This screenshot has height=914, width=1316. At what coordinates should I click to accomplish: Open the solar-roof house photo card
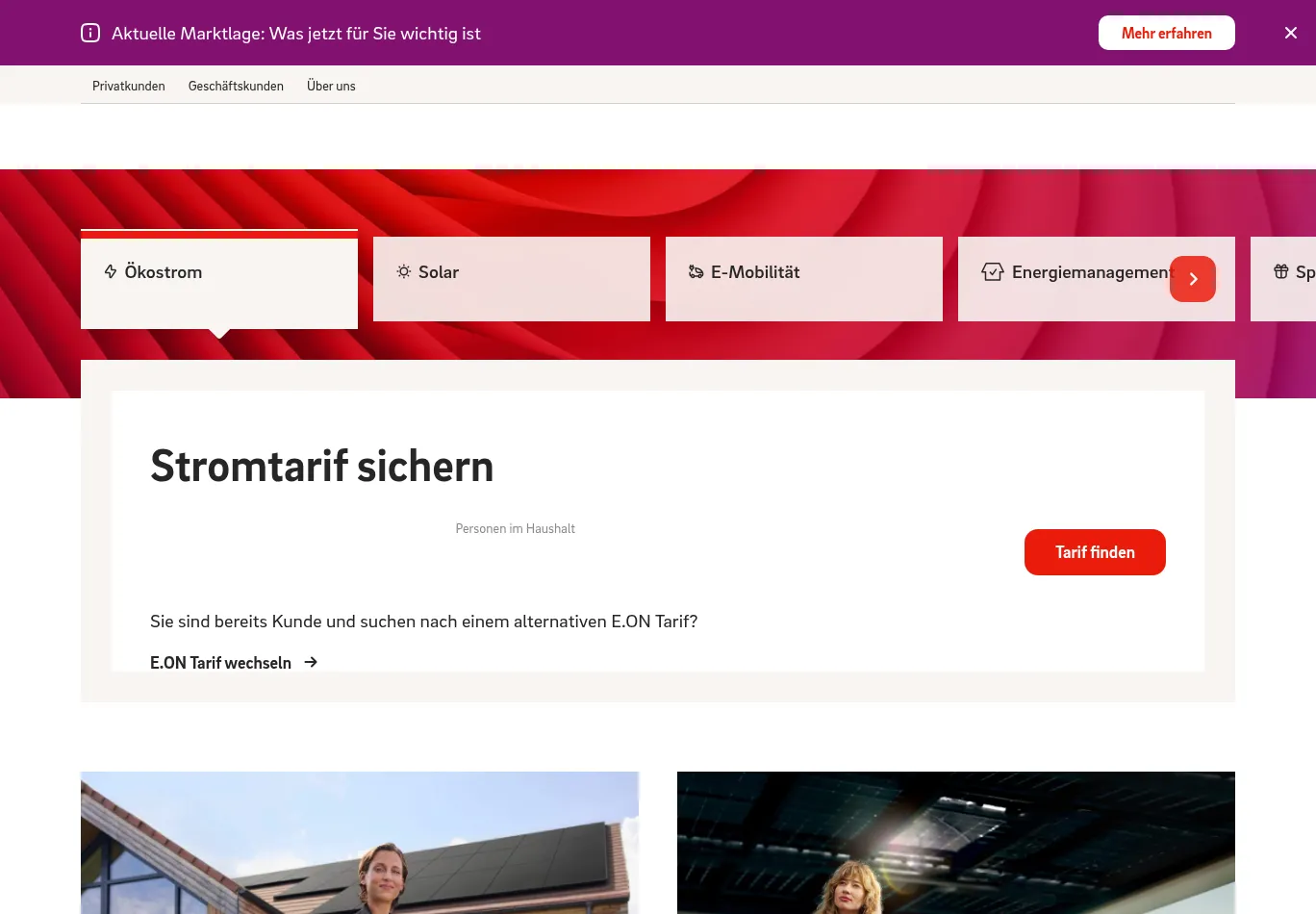(360, 843)
